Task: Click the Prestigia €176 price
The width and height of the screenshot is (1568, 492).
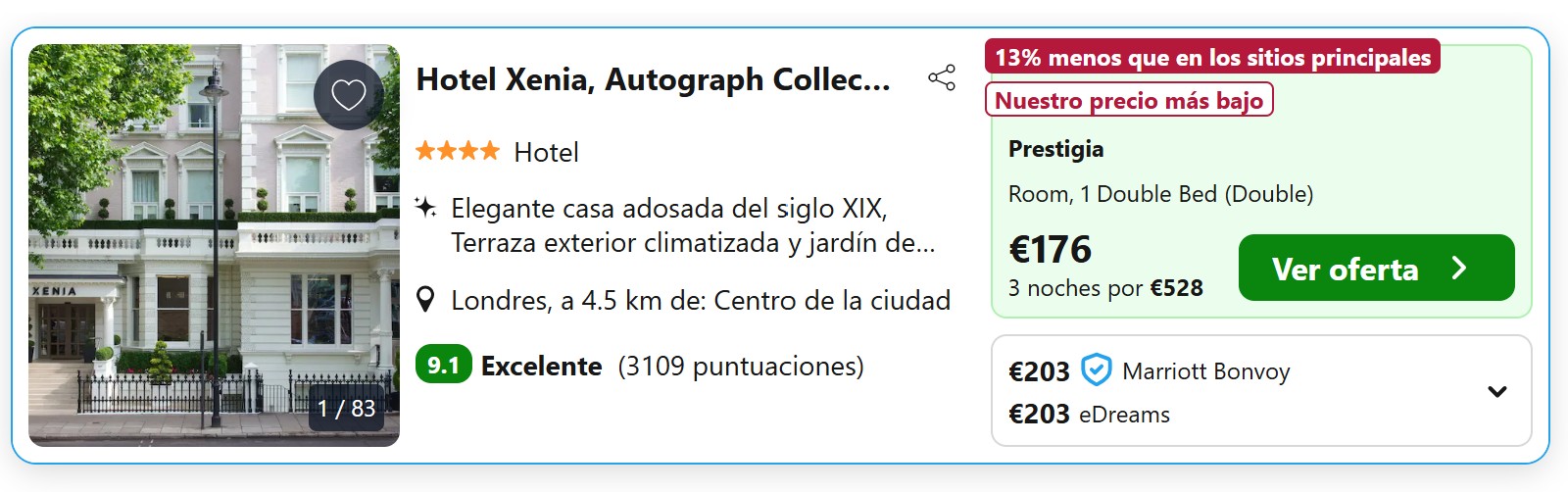Action: 1050,250
